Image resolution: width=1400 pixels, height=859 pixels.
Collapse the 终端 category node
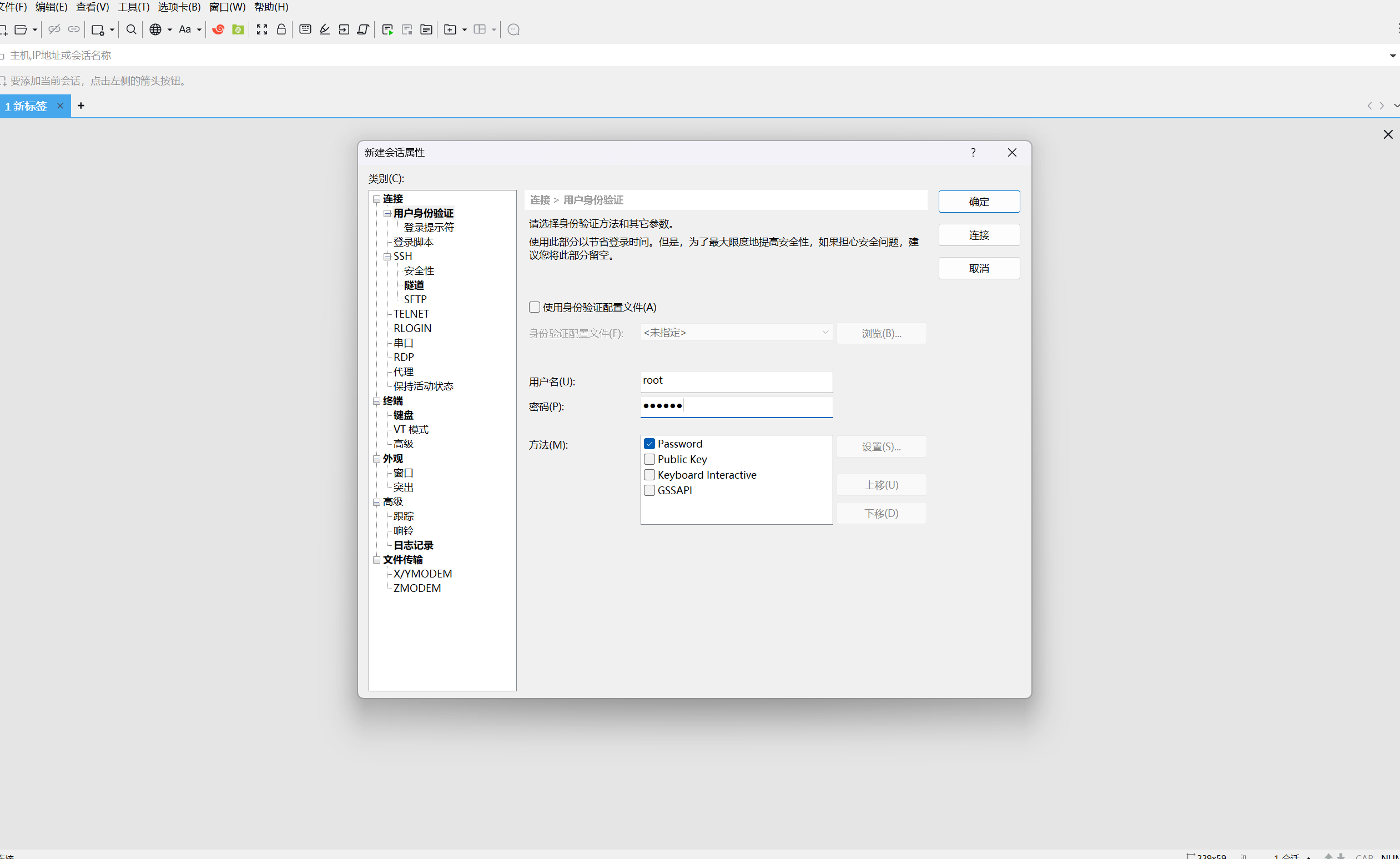coord(376,401)
